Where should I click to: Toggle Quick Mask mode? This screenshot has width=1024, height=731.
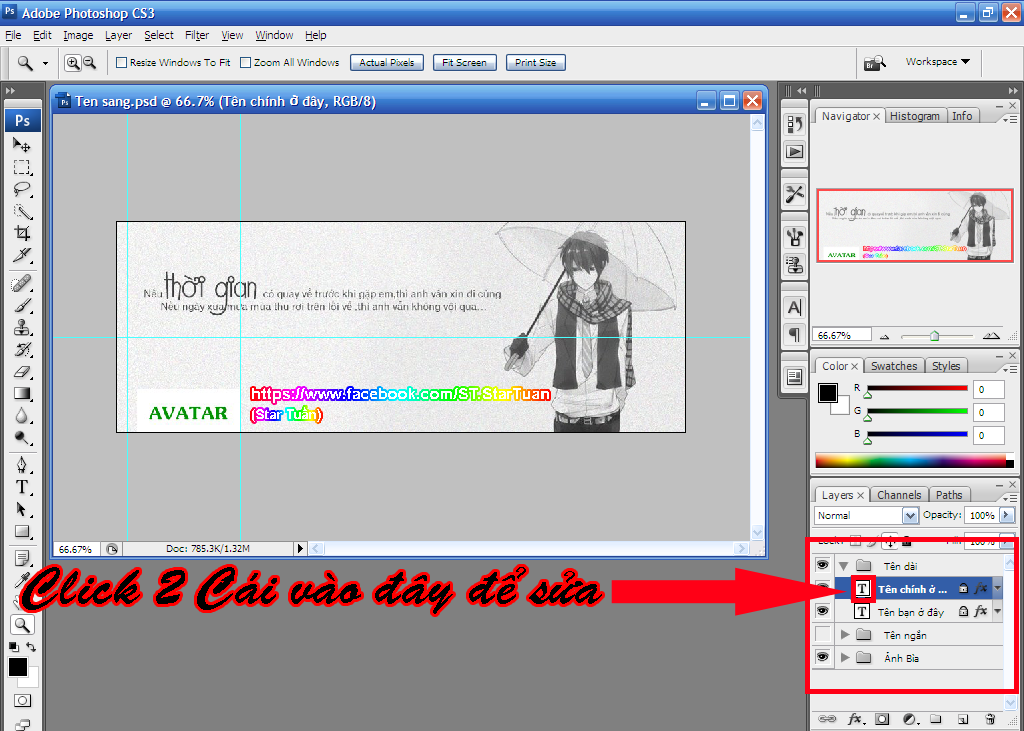[x=22, y=701]
